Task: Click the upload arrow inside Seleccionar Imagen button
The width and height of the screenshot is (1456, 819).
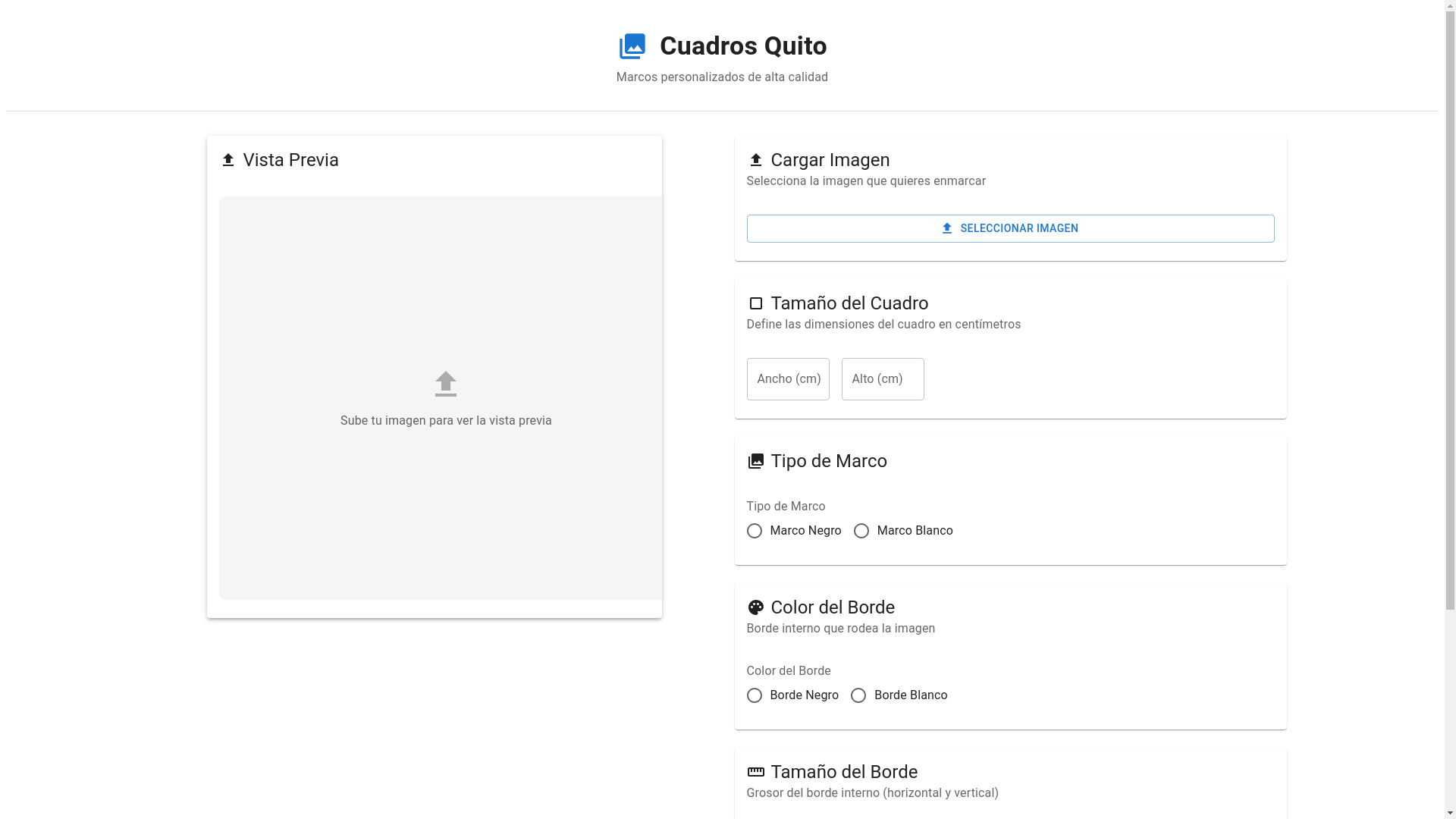Action: (x=946, y=228)
